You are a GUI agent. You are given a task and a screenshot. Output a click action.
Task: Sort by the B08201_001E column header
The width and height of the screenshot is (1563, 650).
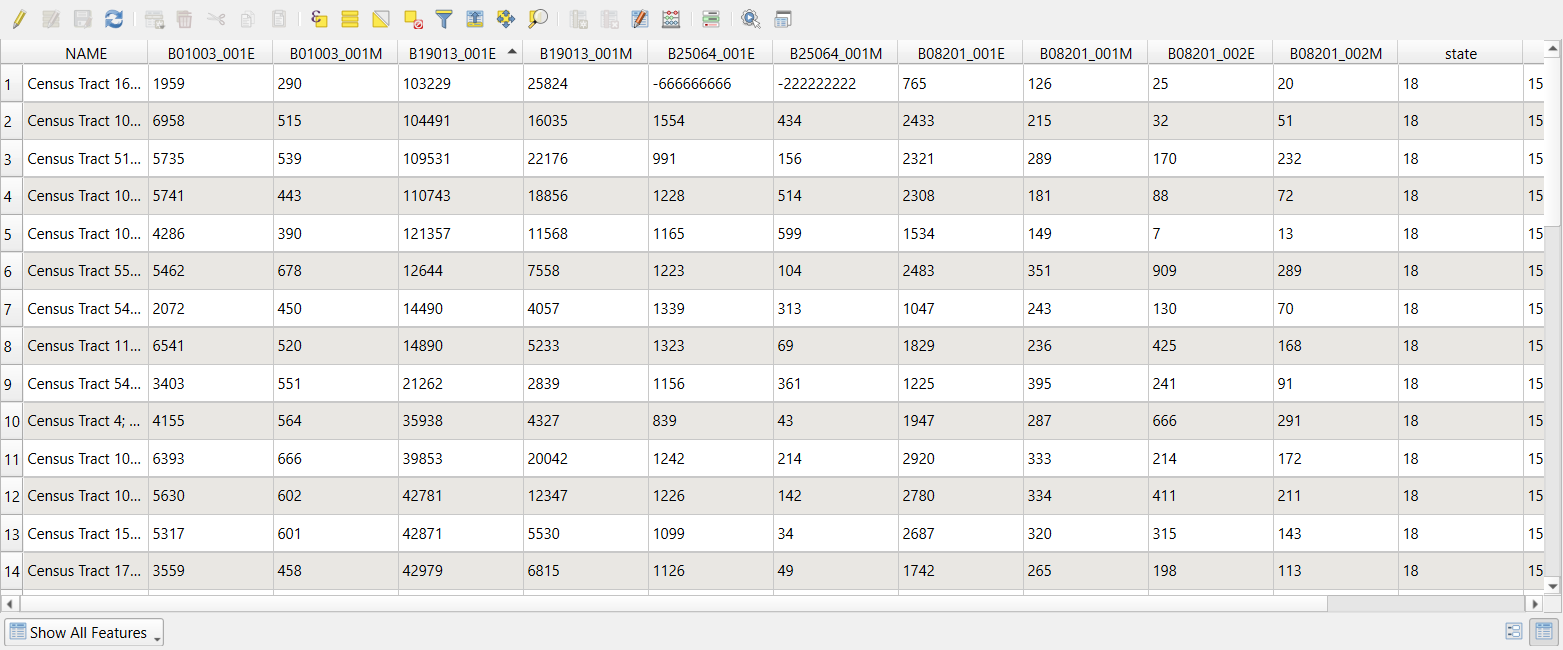[x=960, y=53]
